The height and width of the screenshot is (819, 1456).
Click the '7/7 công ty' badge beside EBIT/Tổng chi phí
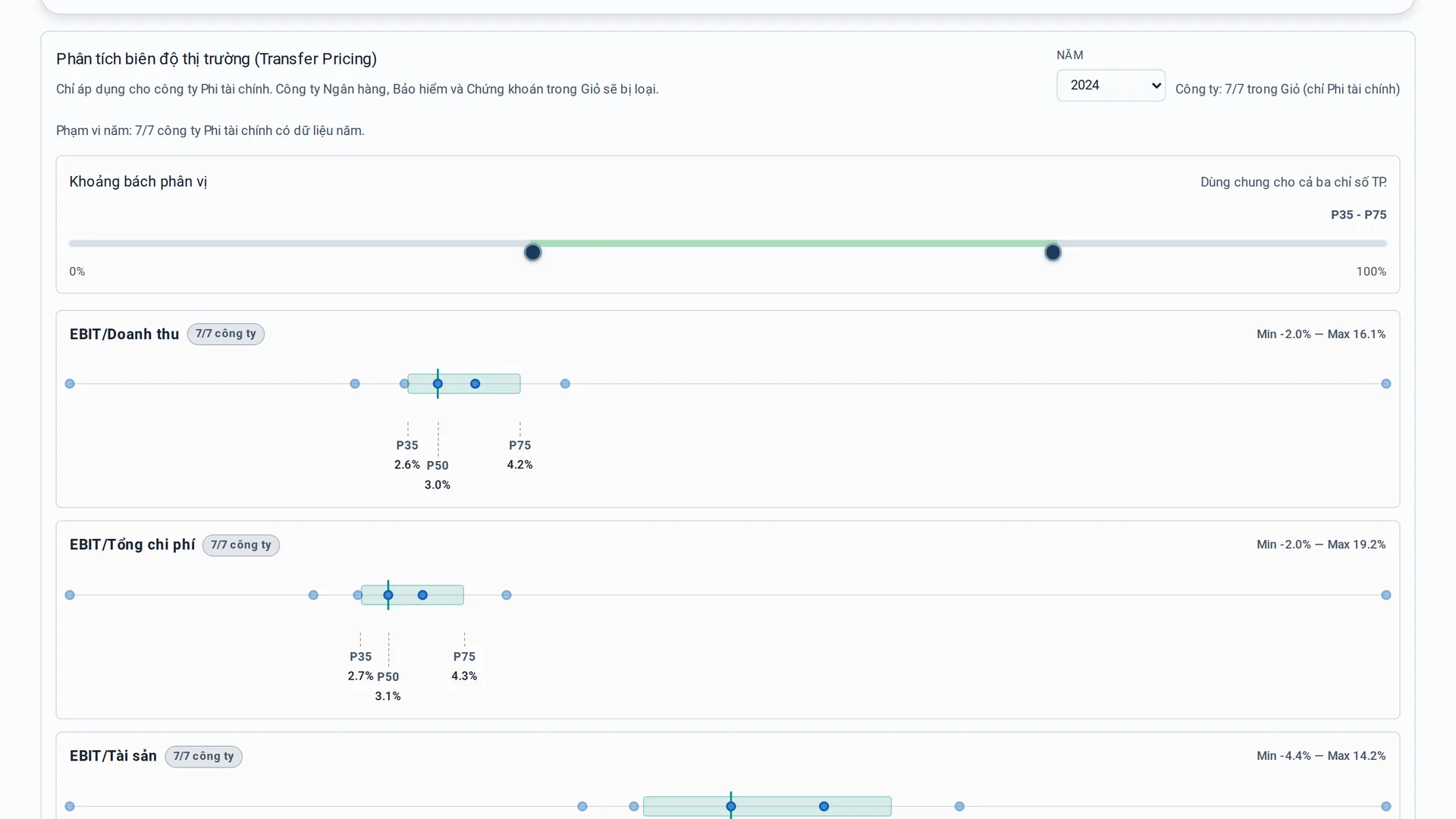[x=241, y=545]
